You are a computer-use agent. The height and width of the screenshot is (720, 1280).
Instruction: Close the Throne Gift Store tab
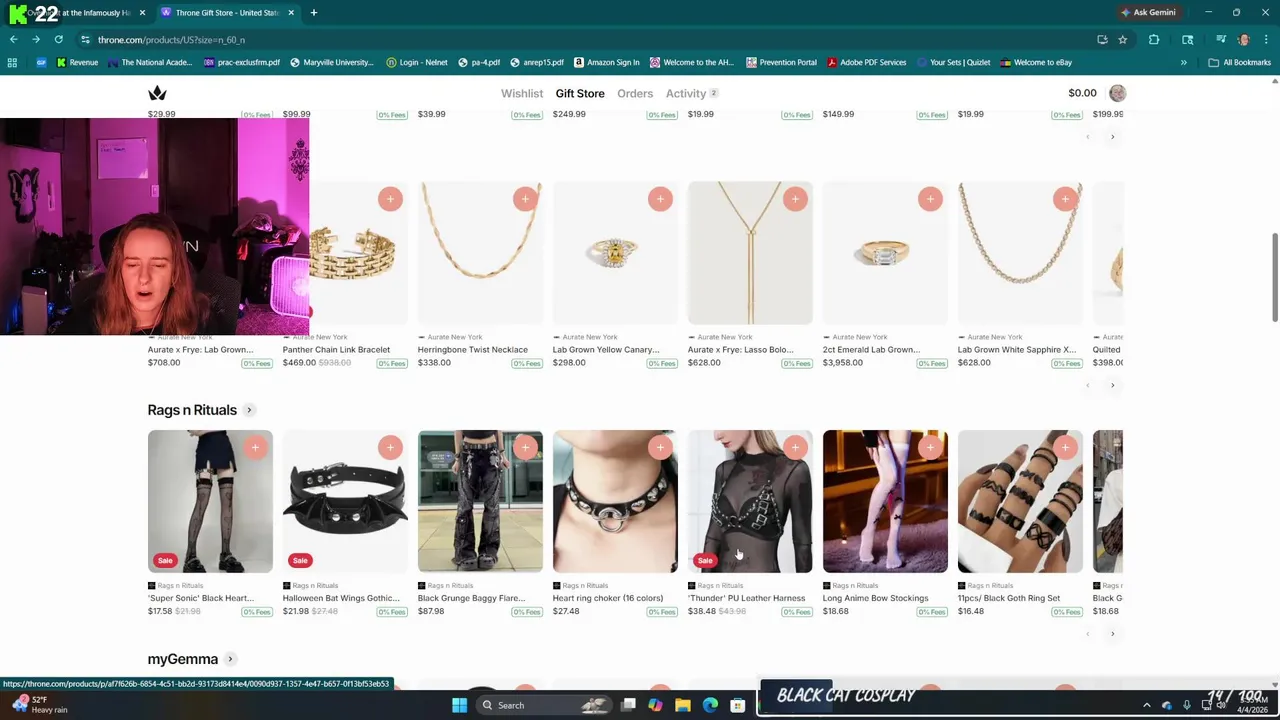[x=291, y=12]
